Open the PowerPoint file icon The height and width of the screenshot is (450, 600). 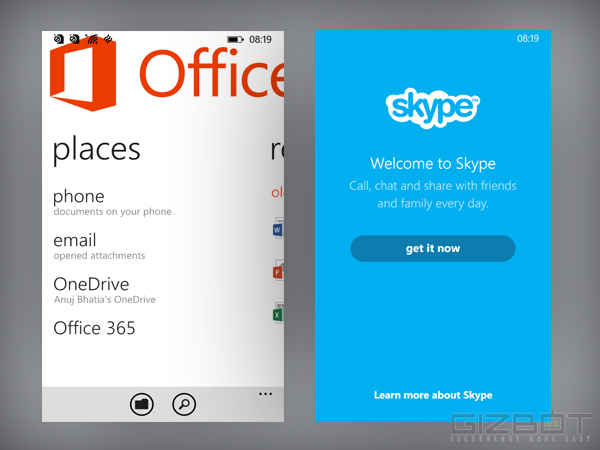click(x=278, y=271)
